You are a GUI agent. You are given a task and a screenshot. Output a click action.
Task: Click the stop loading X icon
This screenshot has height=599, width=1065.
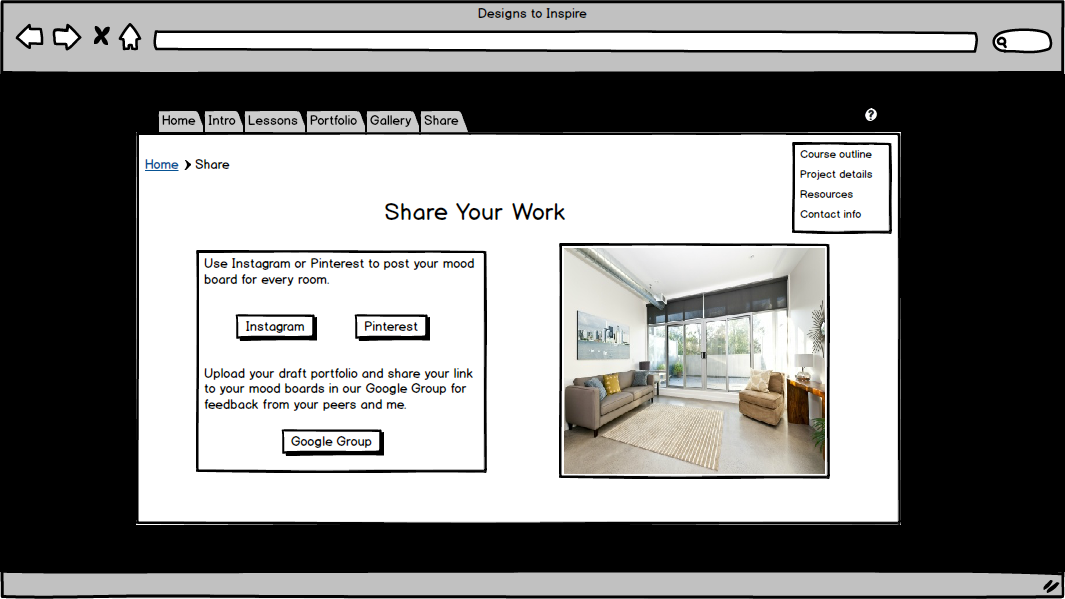coord(101,35)
